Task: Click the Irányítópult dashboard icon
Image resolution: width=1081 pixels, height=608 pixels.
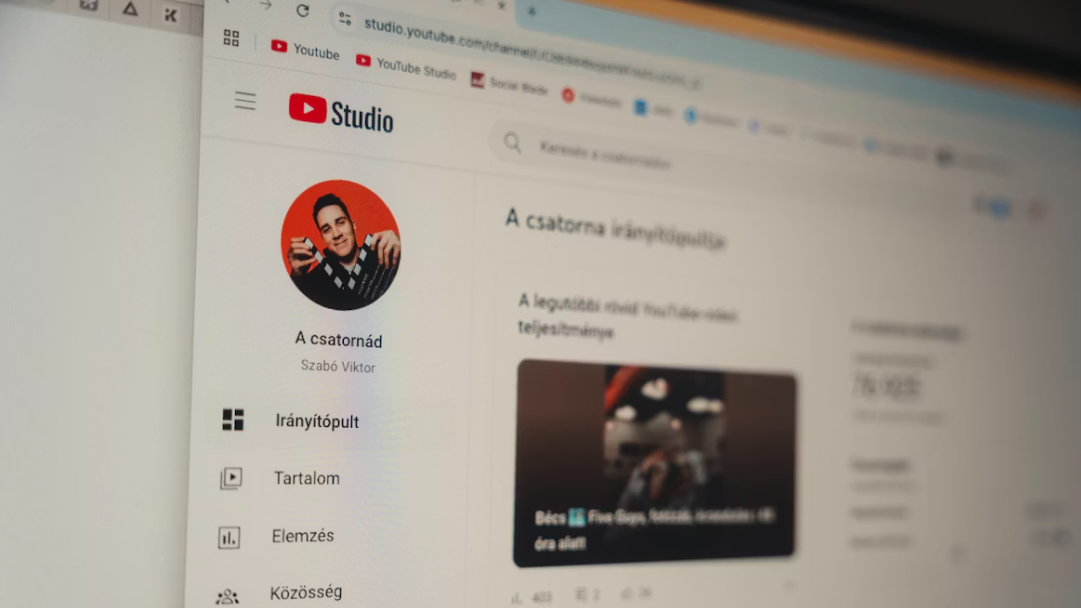Action: pyautogui.click(x=233, y=419)
